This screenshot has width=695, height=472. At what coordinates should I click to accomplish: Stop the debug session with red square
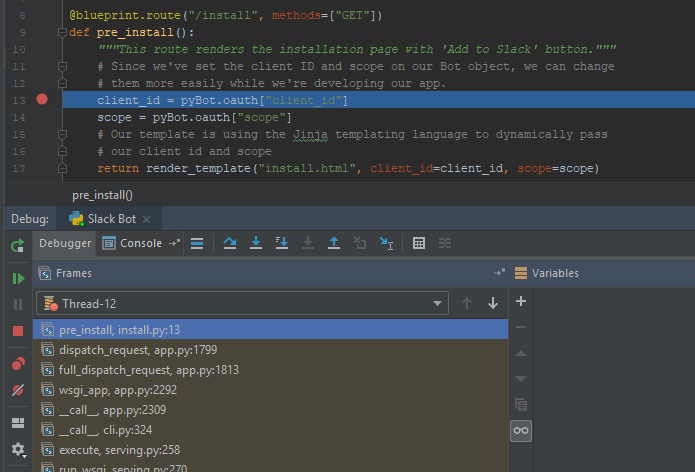coord(17,330)
